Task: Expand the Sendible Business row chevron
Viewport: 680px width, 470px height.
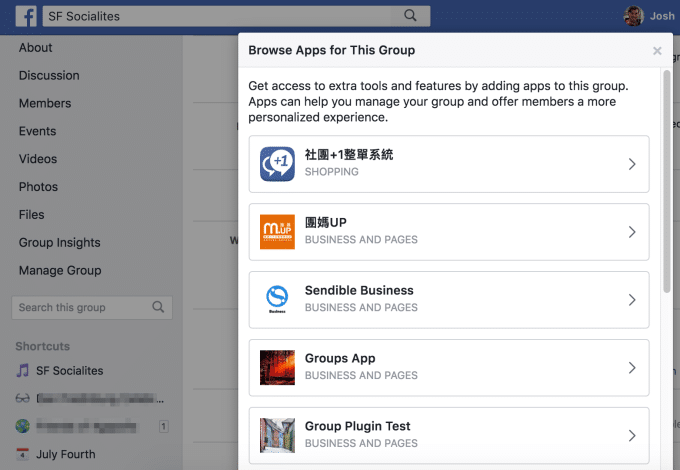Action: point(631,300)
